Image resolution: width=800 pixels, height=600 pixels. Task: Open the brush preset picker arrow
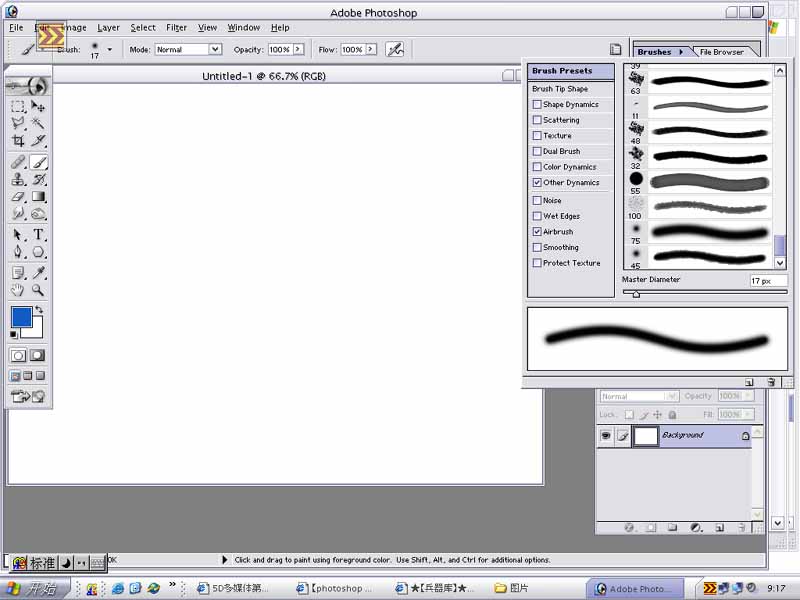click(x=110, y=49)
